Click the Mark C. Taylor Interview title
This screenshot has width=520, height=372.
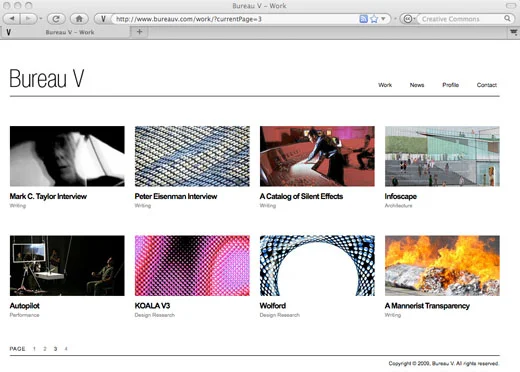point(48,196)
